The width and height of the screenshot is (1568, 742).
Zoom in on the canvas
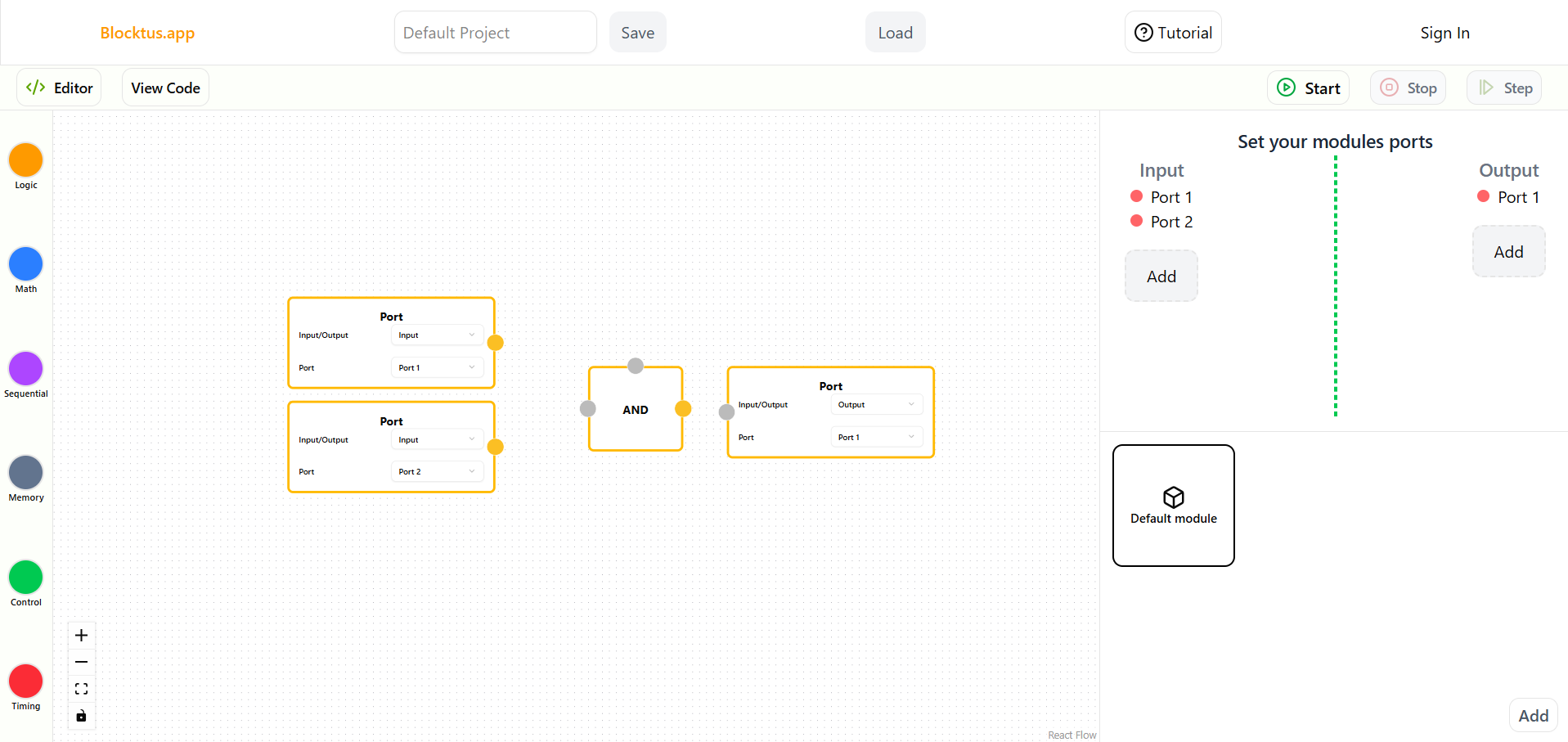tap(81, 636)
